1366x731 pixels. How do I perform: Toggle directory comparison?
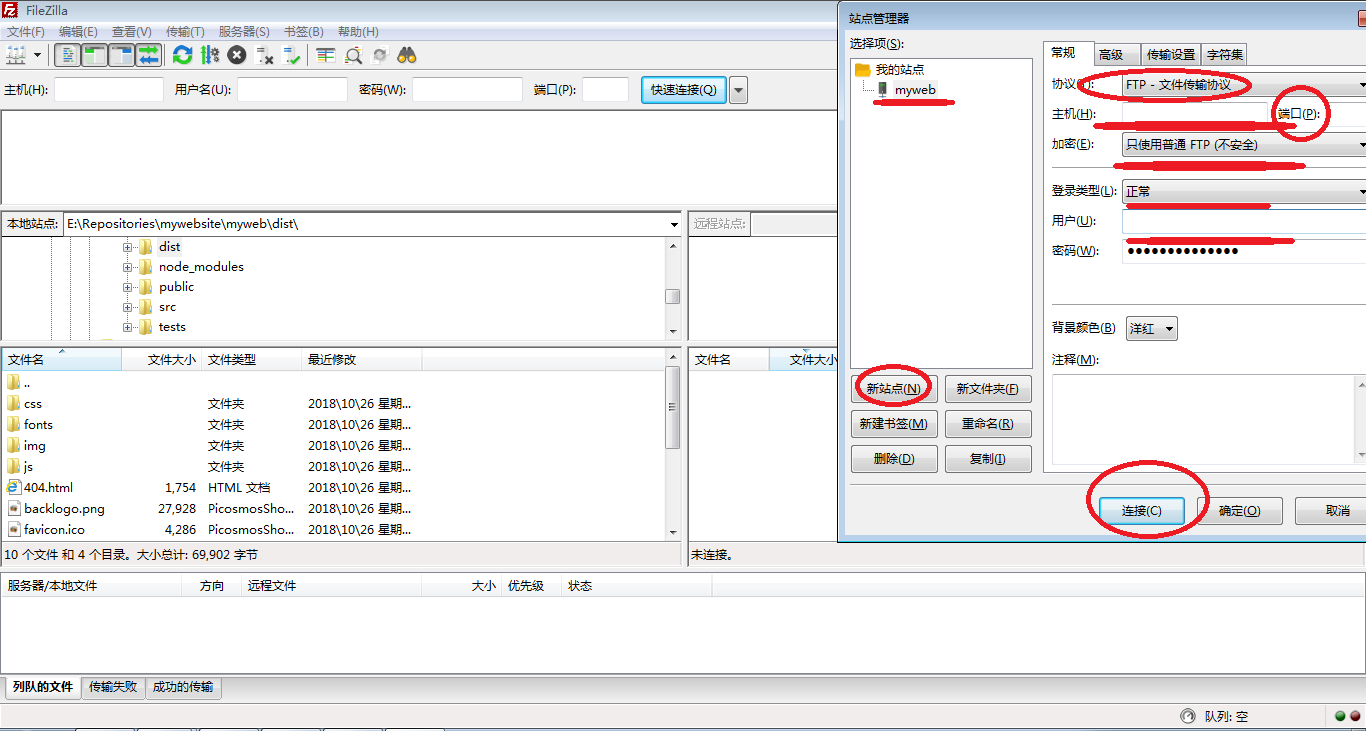[x=353, y=55]
